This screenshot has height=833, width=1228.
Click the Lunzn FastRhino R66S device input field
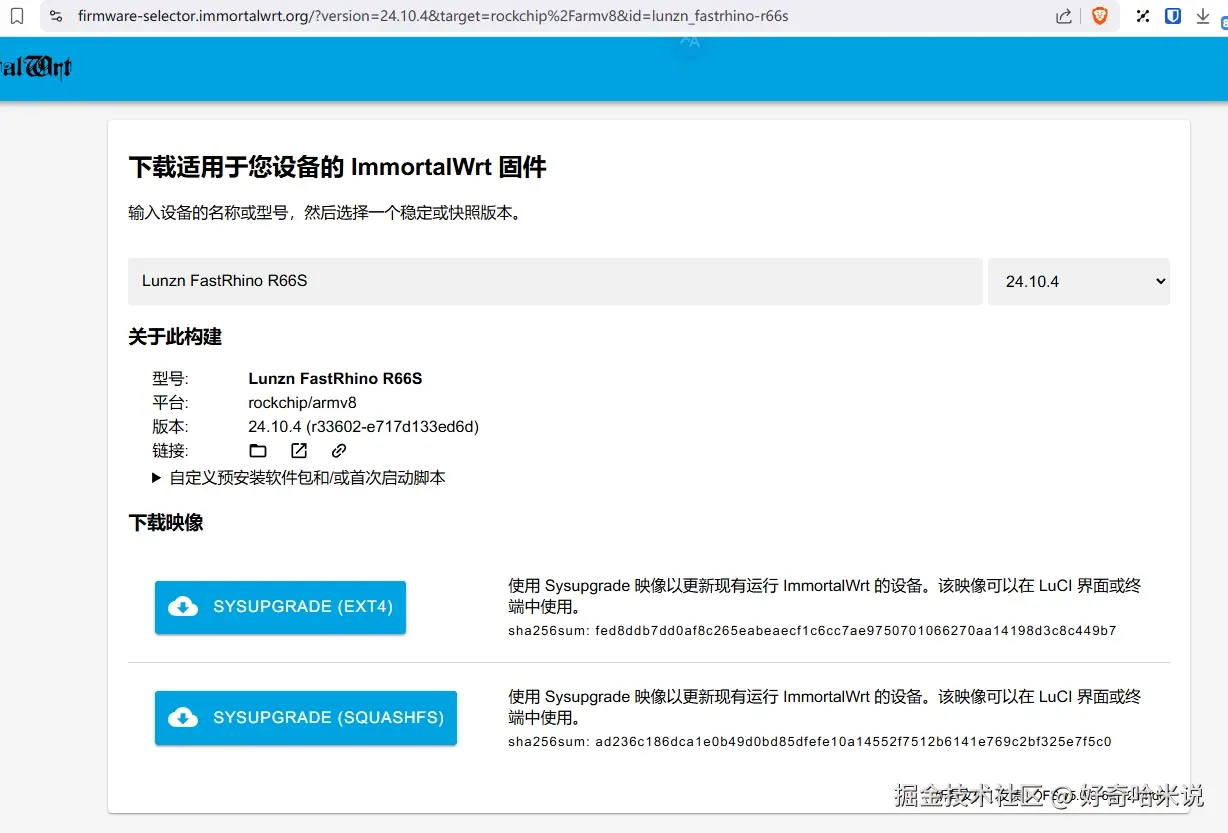(x=555, y=282)
